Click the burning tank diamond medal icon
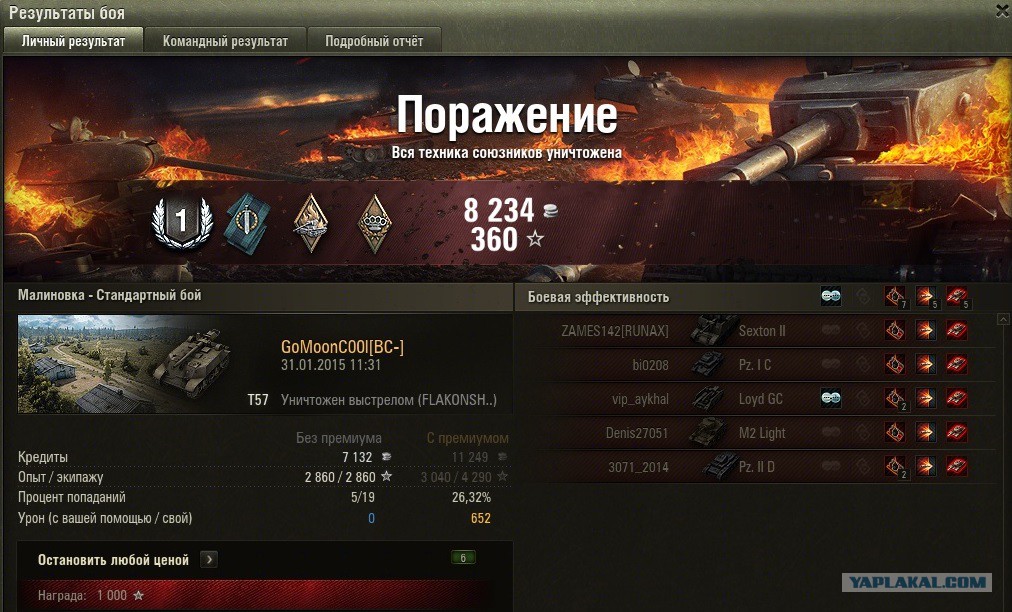The image size is (1012, 612). (x=310, y=223)
